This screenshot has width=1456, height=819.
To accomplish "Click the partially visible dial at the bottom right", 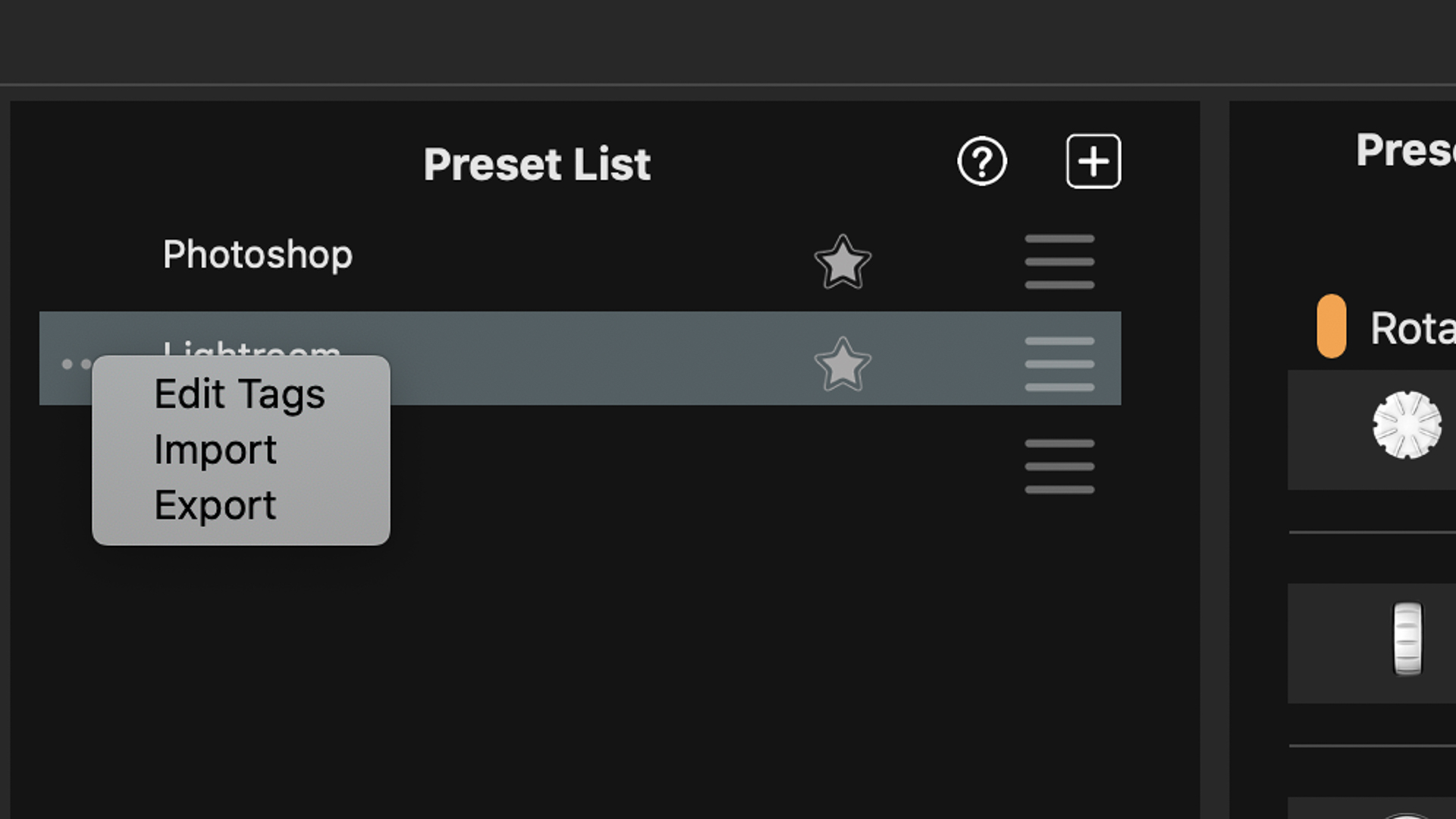I will 1407,813.
